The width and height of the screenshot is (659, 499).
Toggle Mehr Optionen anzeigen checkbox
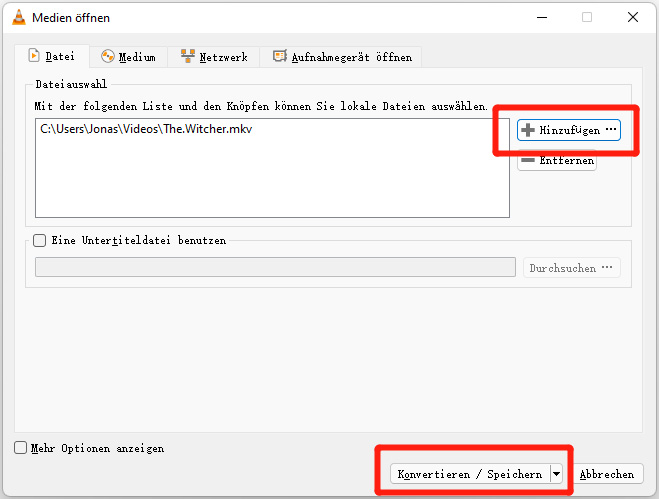point(21,449)
